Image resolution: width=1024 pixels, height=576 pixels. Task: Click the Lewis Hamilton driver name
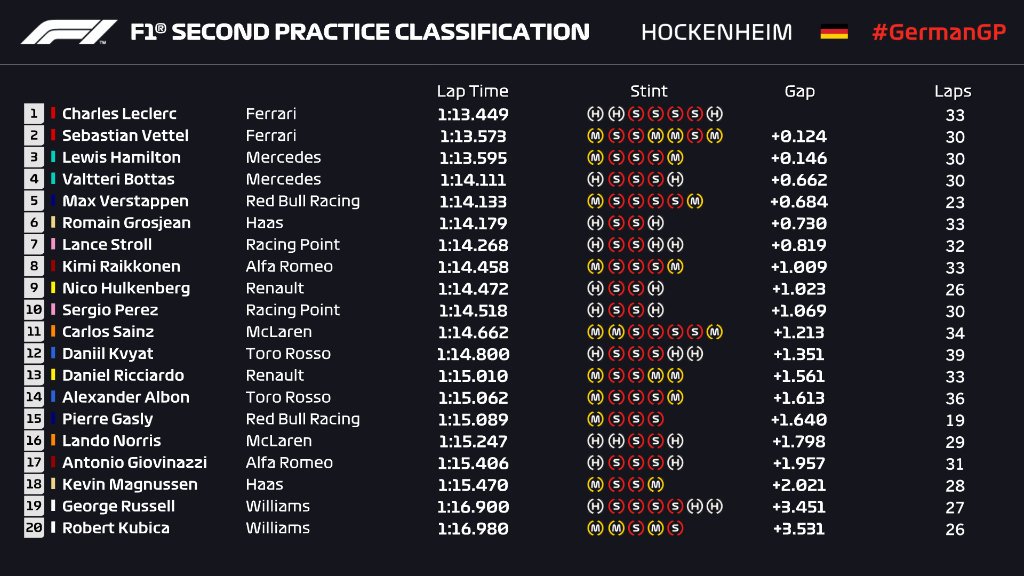[121, 158]
